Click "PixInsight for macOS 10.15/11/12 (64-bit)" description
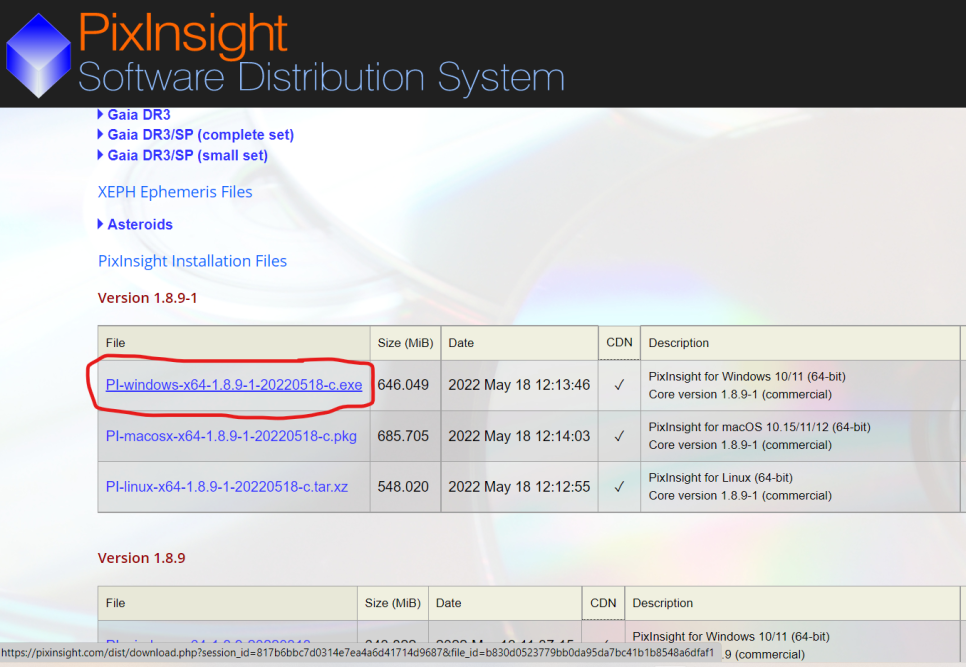 click(x=759, y=427)
